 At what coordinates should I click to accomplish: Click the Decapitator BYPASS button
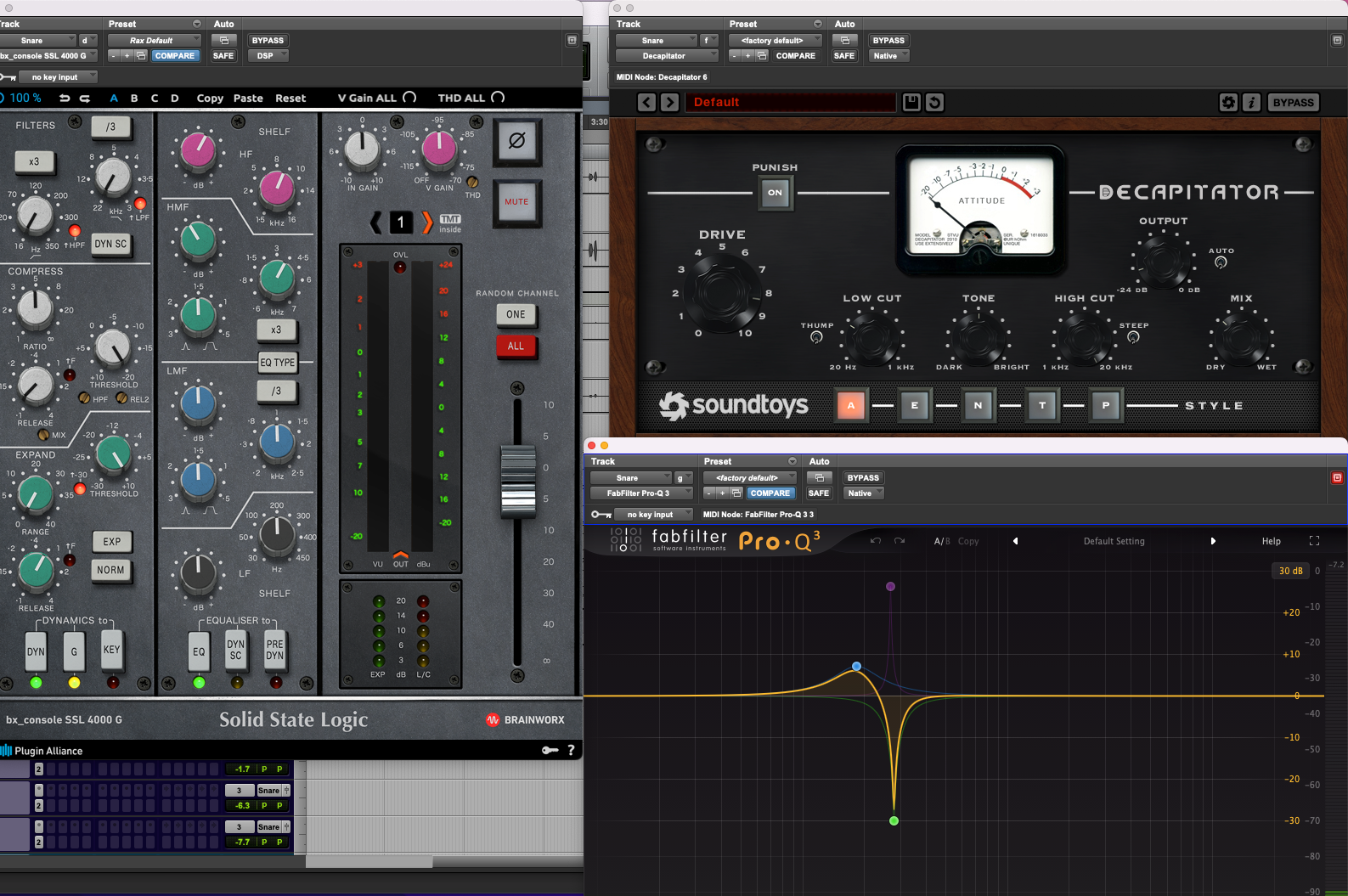tap(1293, 103)
